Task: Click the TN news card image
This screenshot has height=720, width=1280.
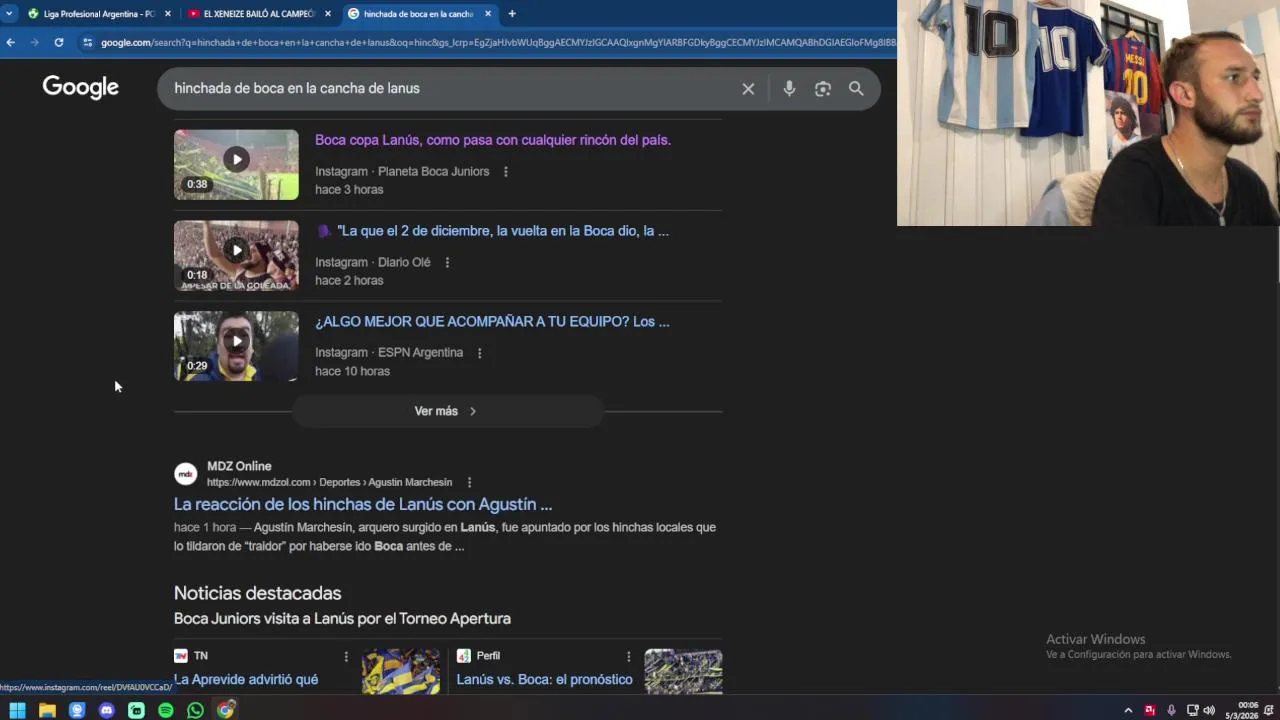Action: coord(401,671)
